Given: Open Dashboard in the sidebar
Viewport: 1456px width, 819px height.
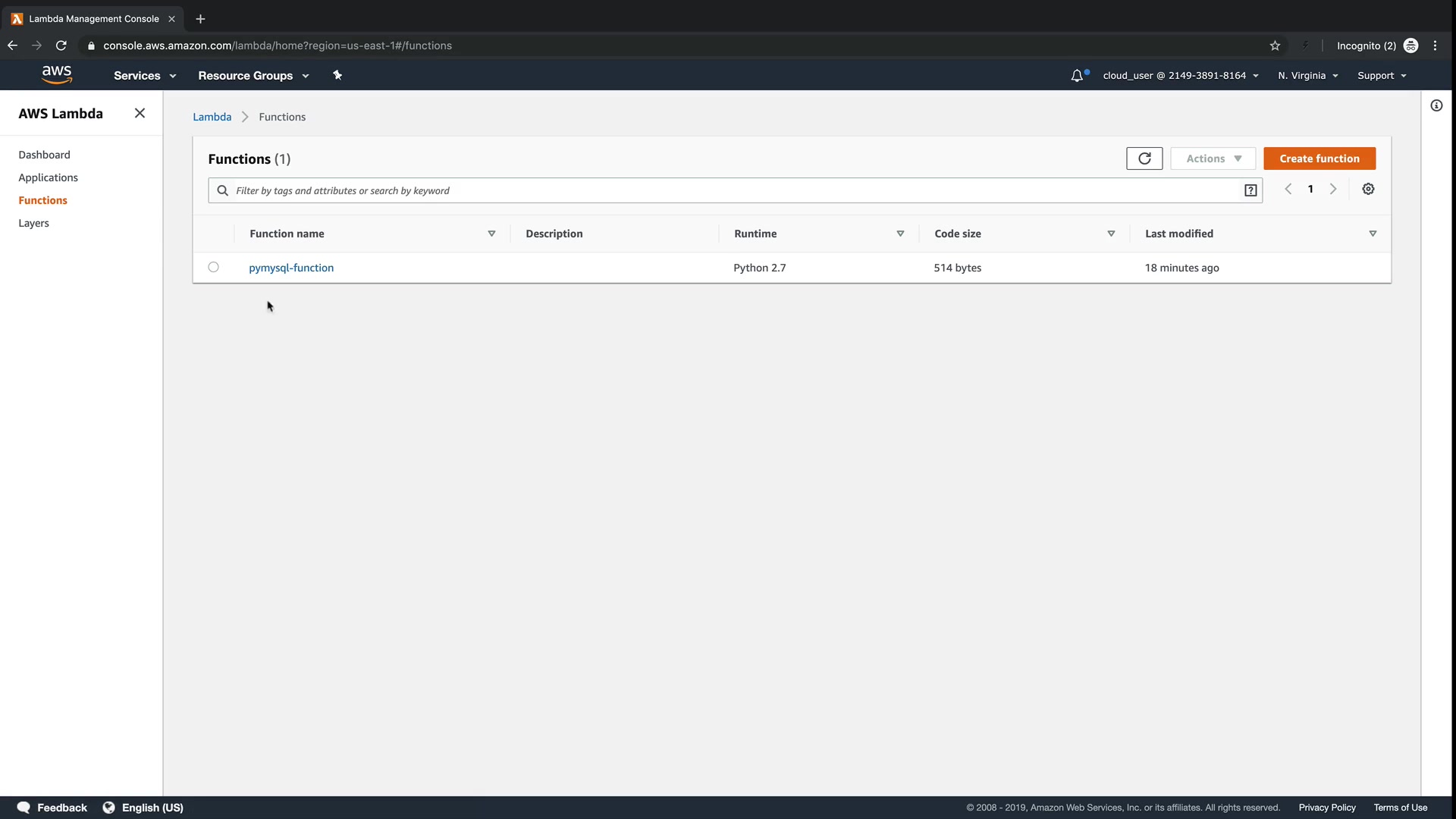Looking at the screenshot, I should [x=44, y=155].
